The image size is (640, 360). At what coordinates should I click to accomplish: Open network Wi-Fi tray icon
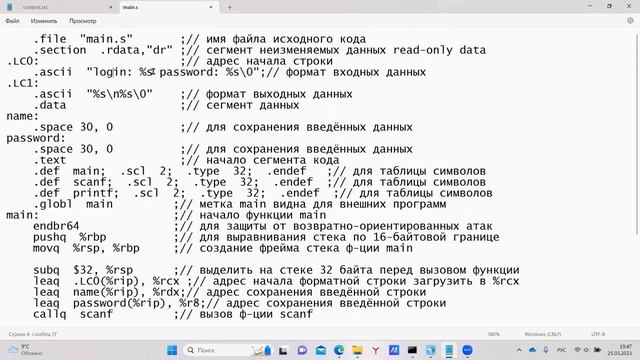point(577,350)
